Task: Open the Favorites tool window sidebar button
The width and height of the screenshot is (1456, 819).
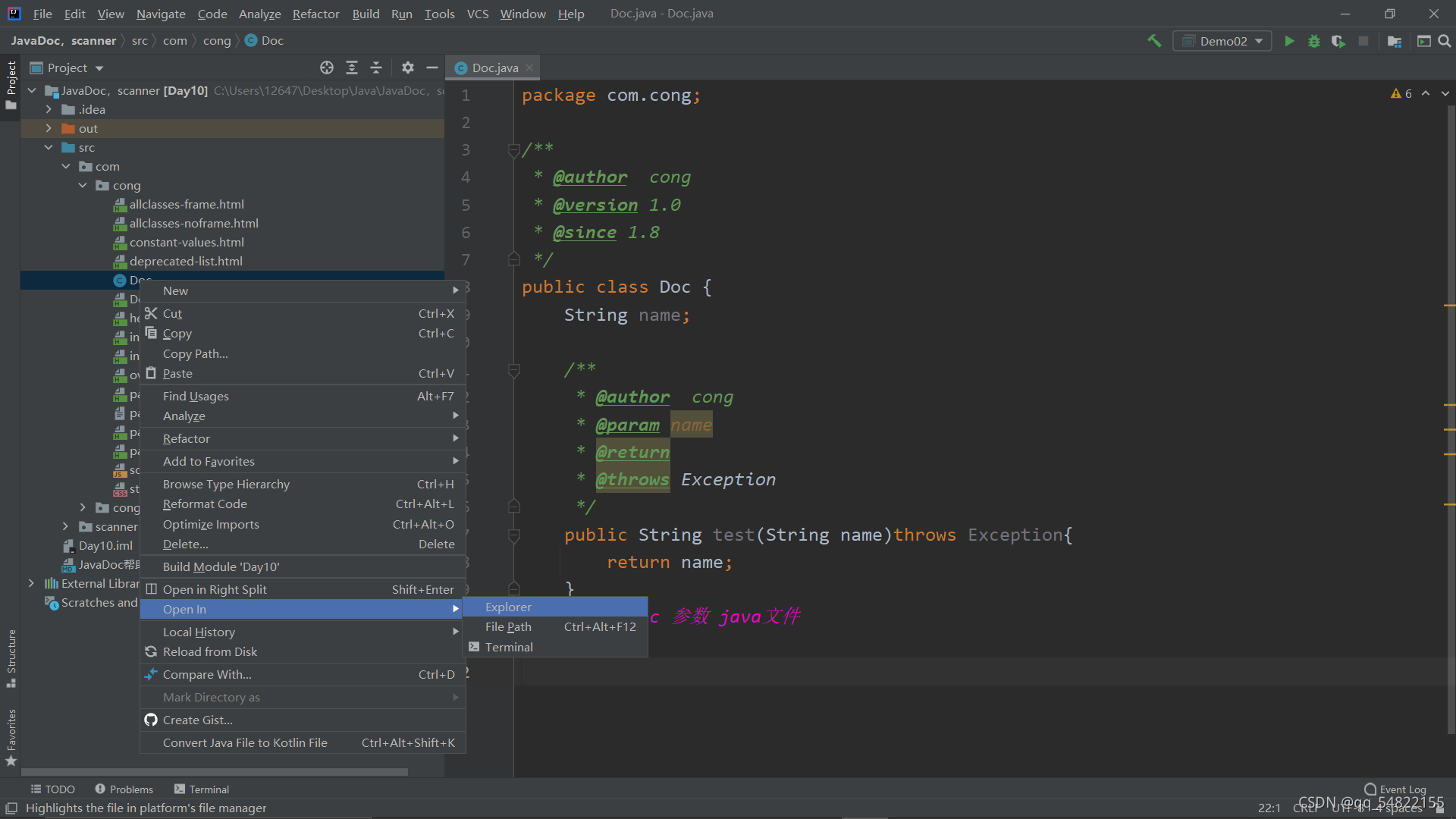Action: pos(11,737)
